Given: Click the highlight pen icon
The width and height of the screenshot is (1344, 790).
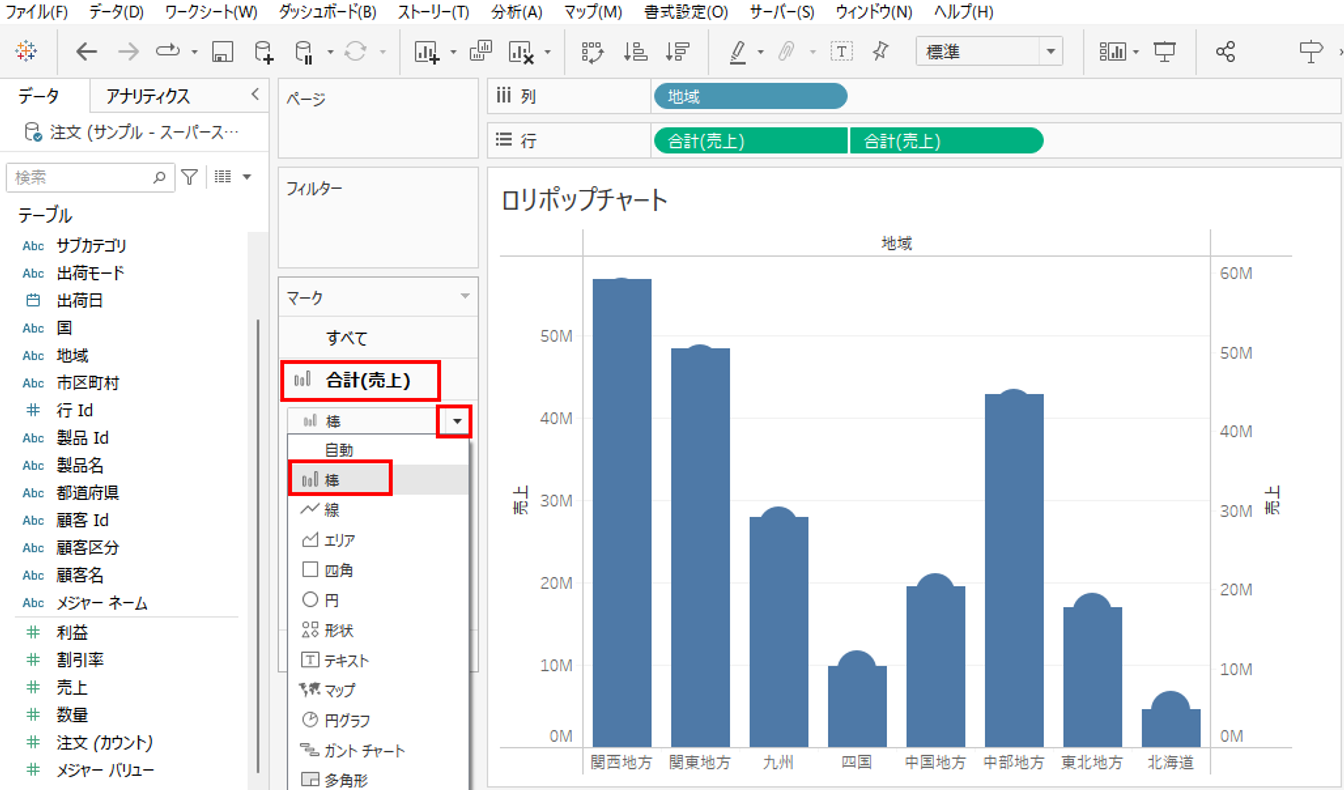Looking at the screenshot, I should point(738,52).
